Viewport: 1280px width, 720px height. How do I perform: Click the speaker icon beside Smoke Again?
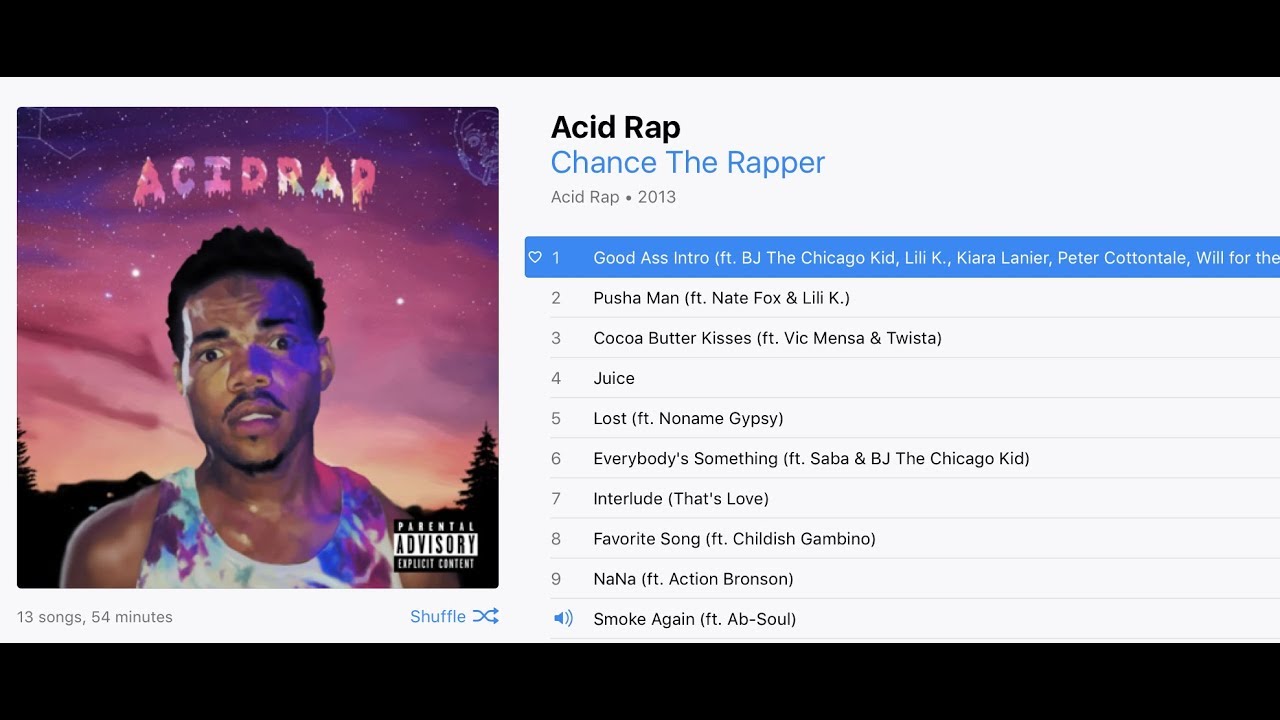563,619
